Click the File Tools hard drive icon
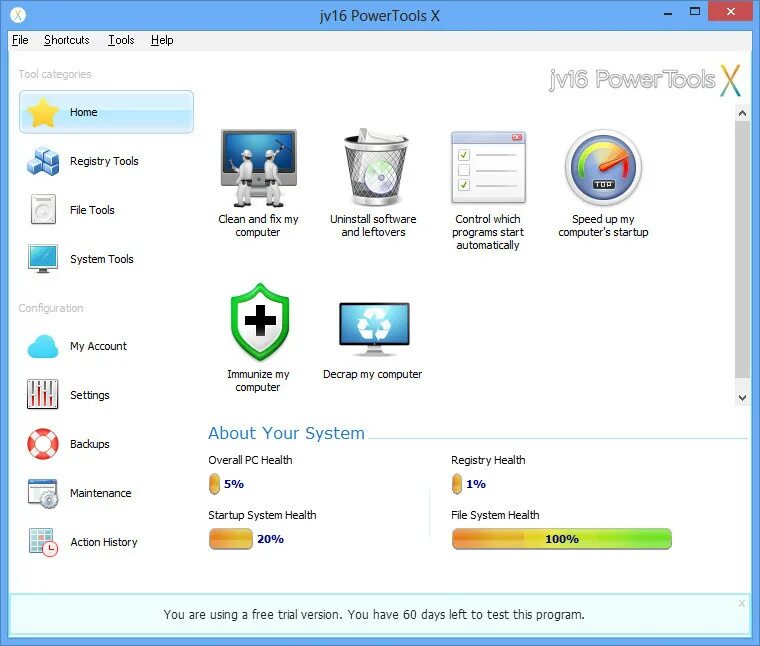Image resolution: width=760 pixels, height=646 pixels. tap(43, 209)
